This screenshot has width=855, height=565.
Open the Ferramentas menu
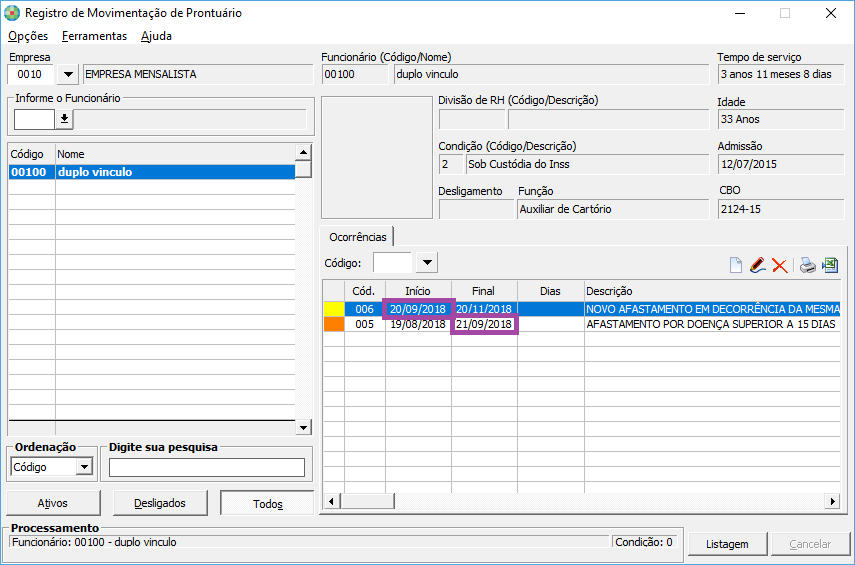(94, 36)
